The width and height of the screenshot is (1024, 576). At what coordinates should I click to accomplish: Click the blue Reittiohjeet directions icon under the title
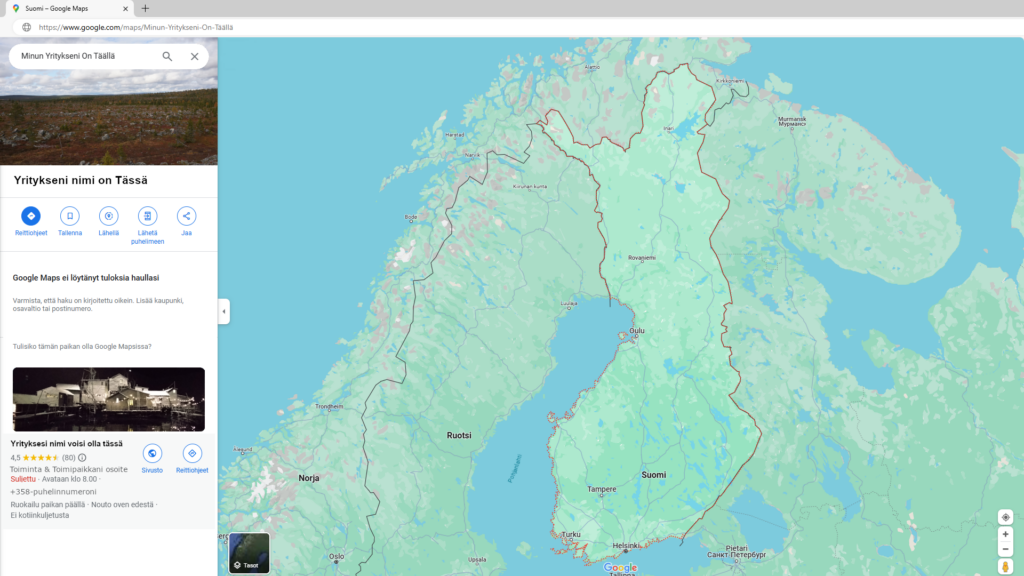[31, 216]
